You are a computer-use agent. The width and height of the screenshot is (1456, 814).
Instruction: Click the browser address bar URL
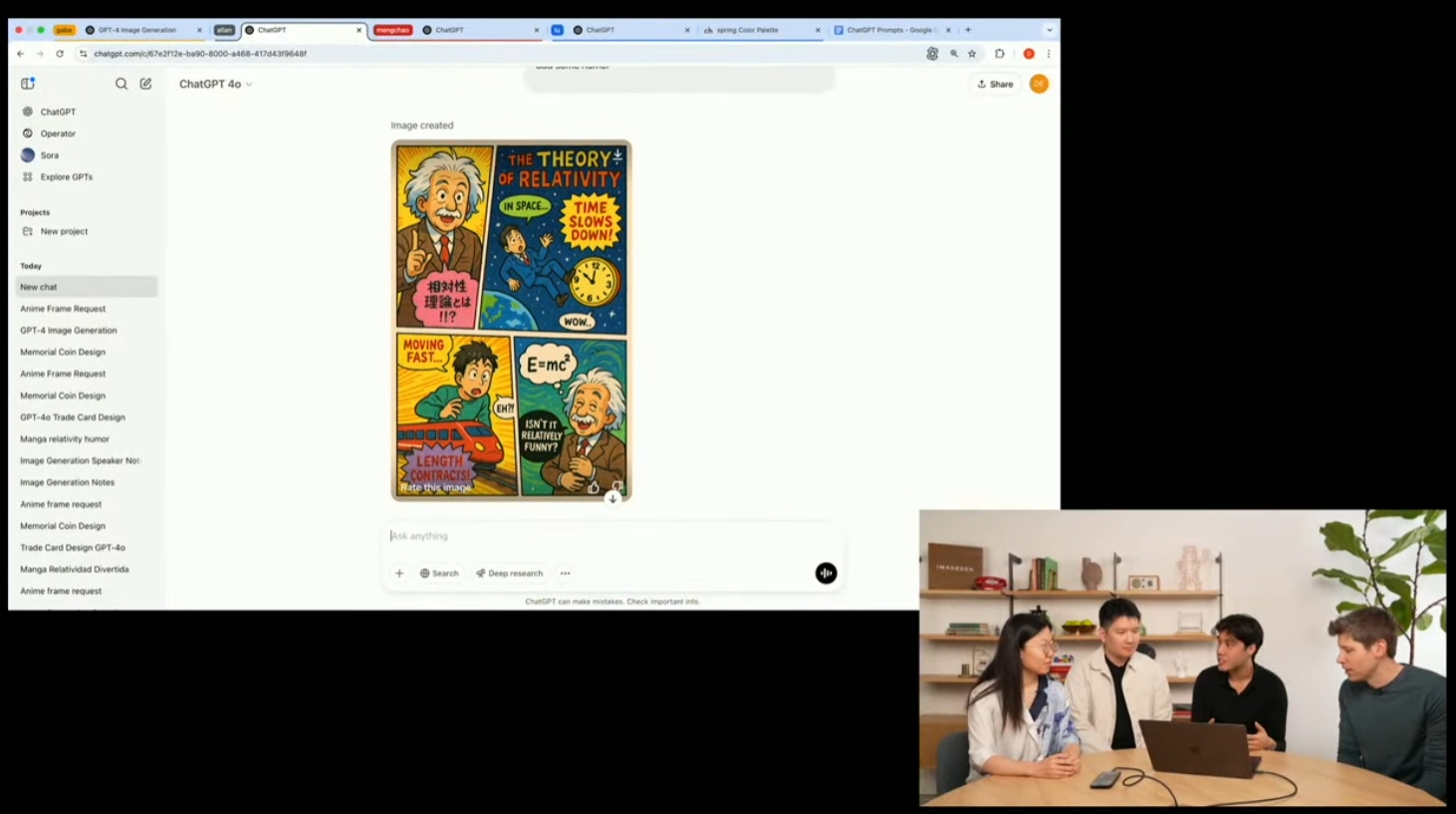click(x=200, y=54)
